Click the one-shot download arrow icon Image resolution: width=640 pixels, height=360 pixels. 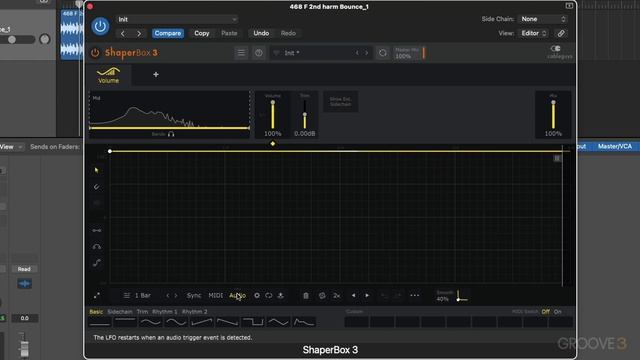coord(281,296)
